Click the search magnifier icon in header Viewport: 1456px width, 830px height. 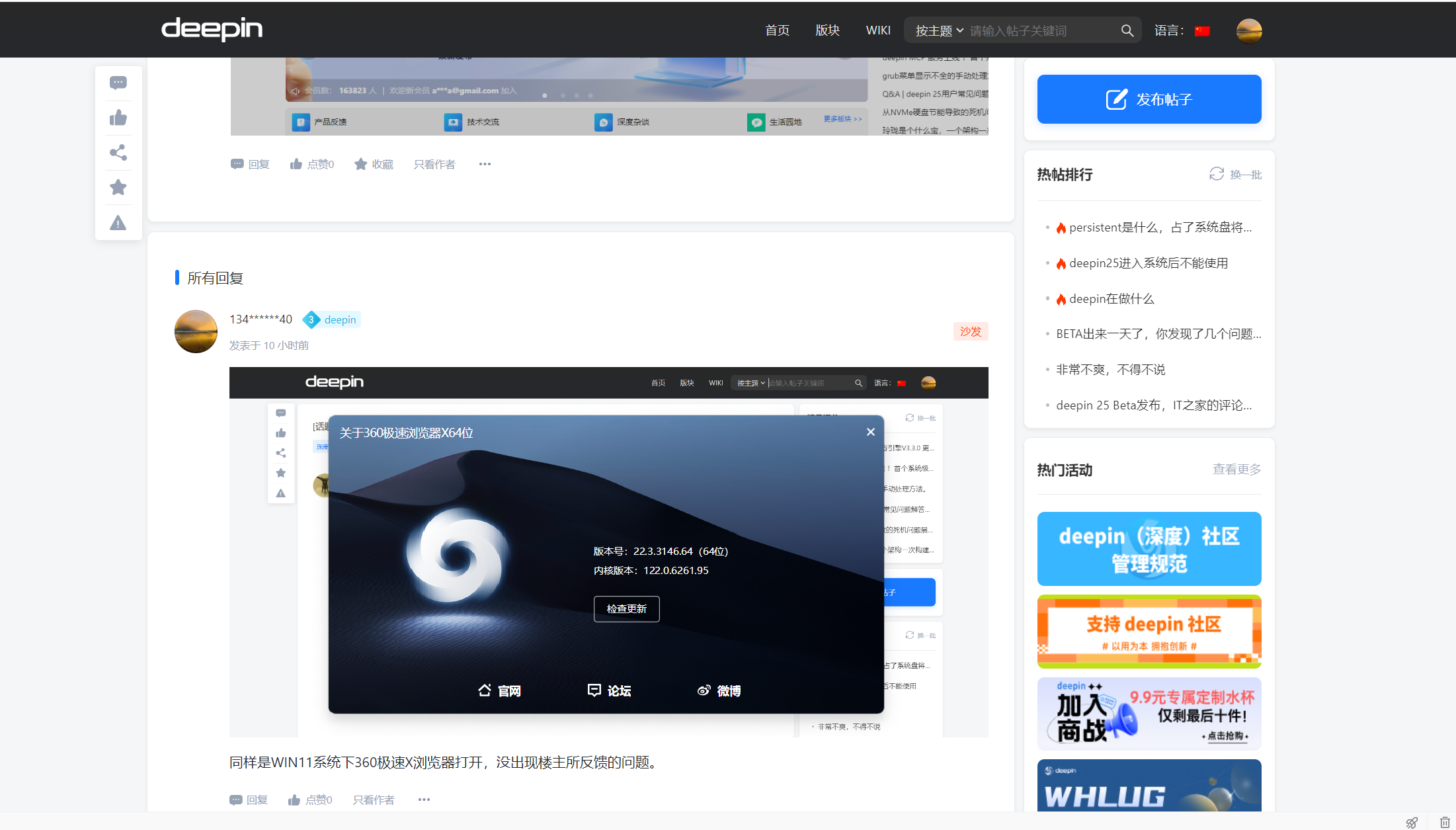[1127, 30]
